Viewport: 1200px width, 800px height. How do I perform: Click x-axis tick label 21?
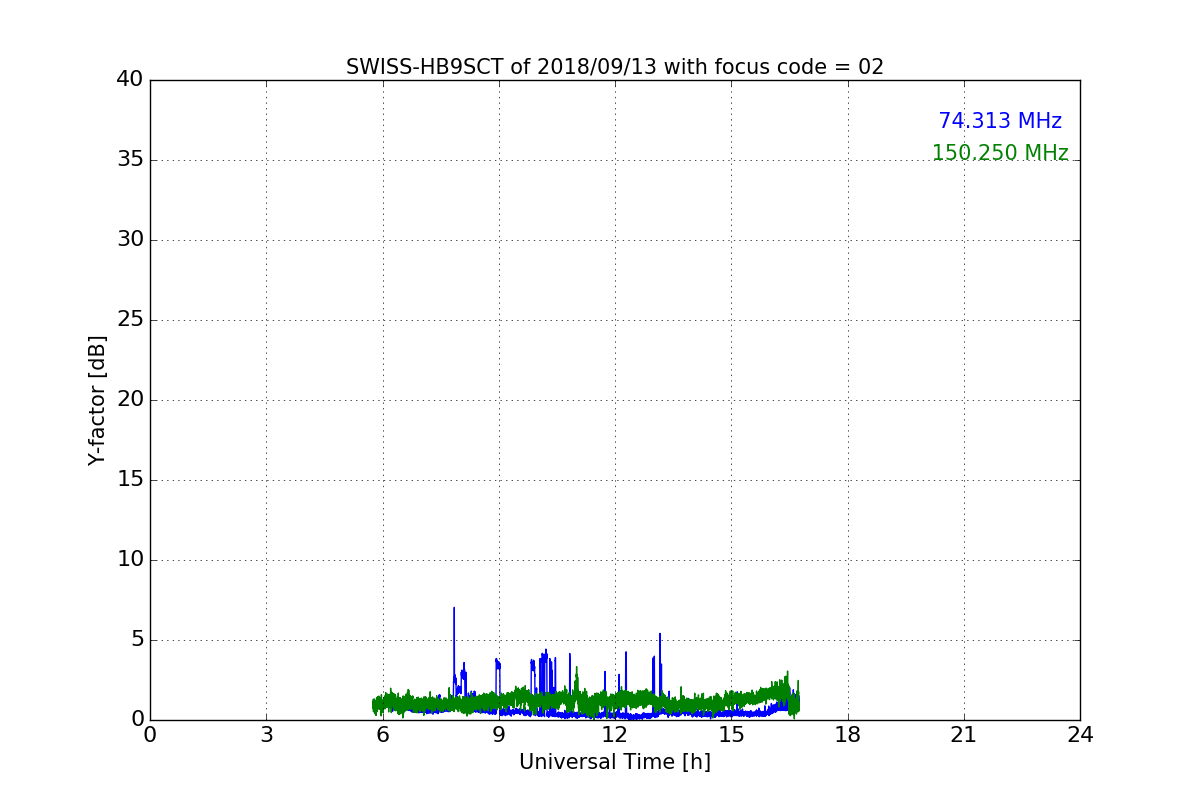tap(964, 735)
